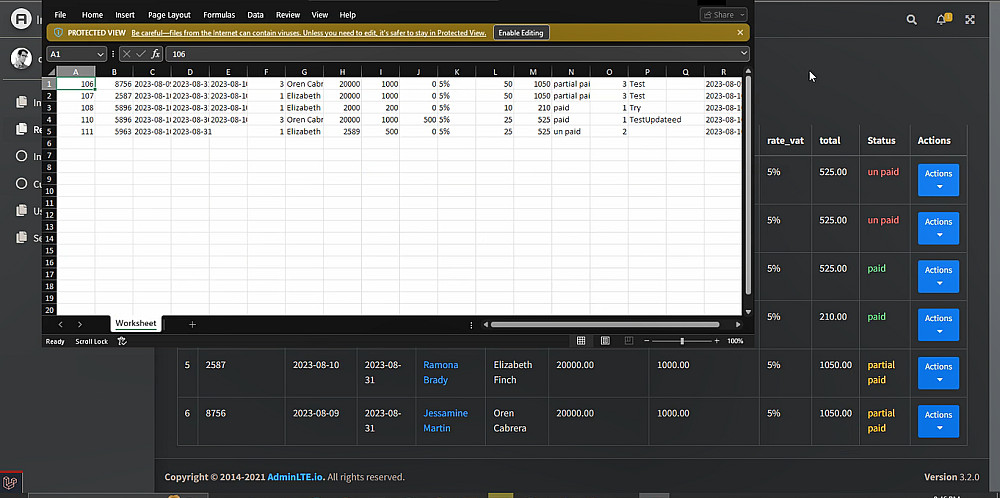Open the Home ribbon tab

(92, 15)
